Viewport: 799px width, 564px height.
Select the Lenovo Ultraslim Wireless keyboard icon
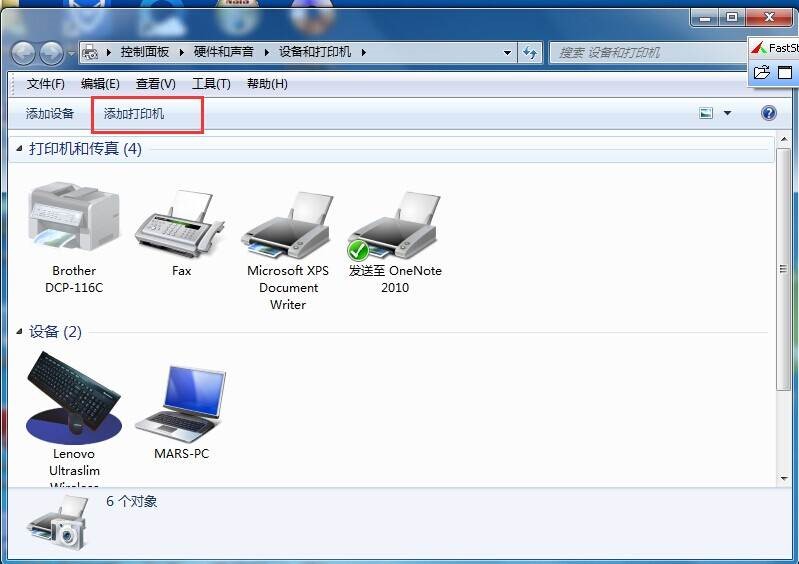(74, 397)
